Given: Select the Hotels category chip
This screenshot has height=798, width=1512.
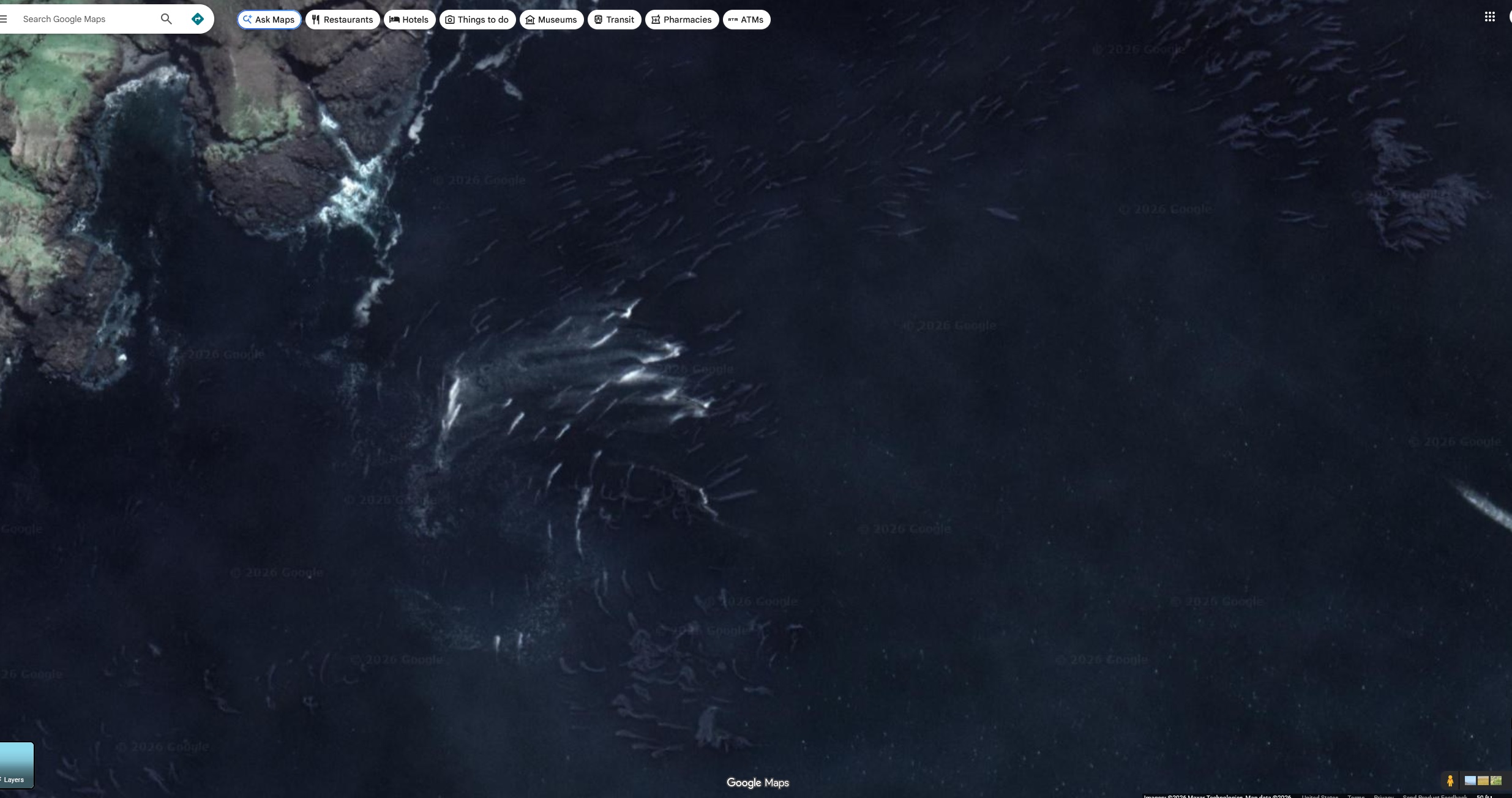Looking at the screenshot, I should click(409, 20).
